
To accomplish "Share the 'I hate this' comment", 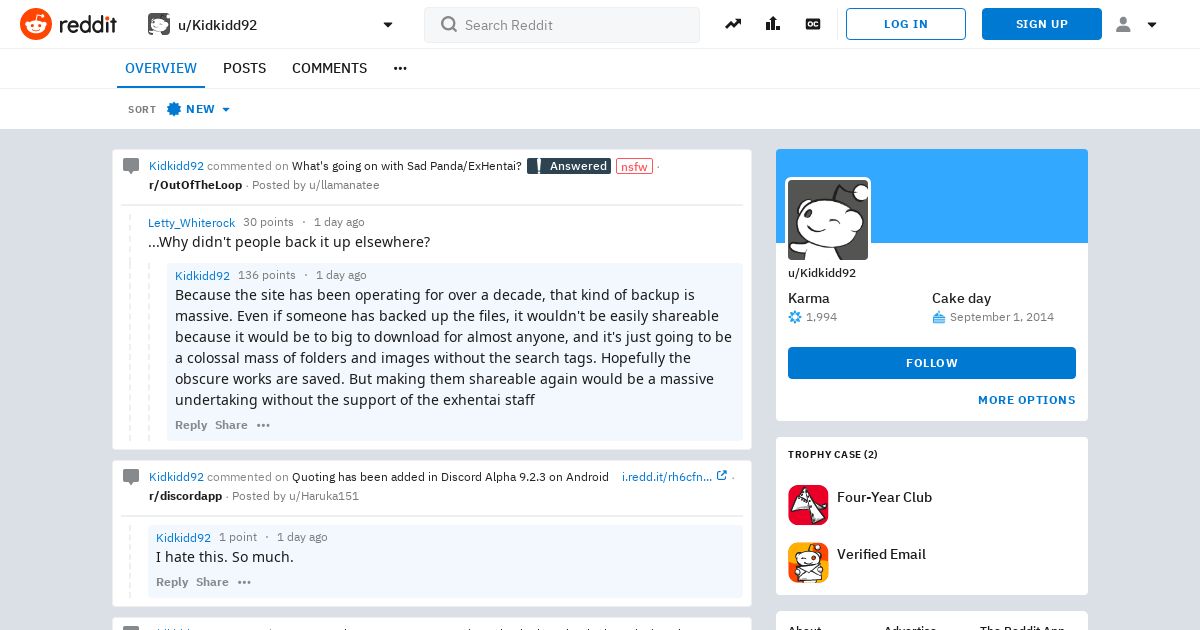I will click(x=212, y=582).
